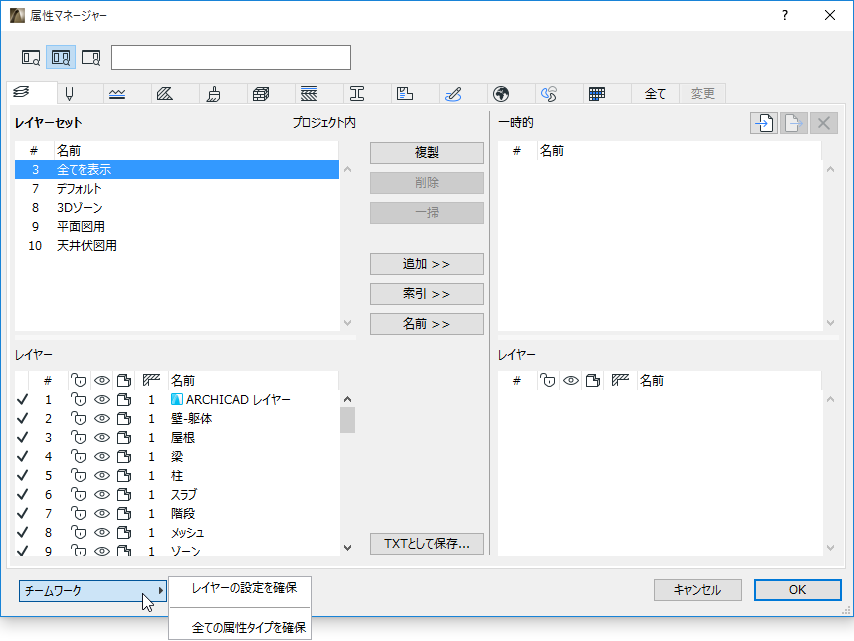Screen dimensions: 854x641
Task: Confirm with the OK button
Action: tap(797, 590)
